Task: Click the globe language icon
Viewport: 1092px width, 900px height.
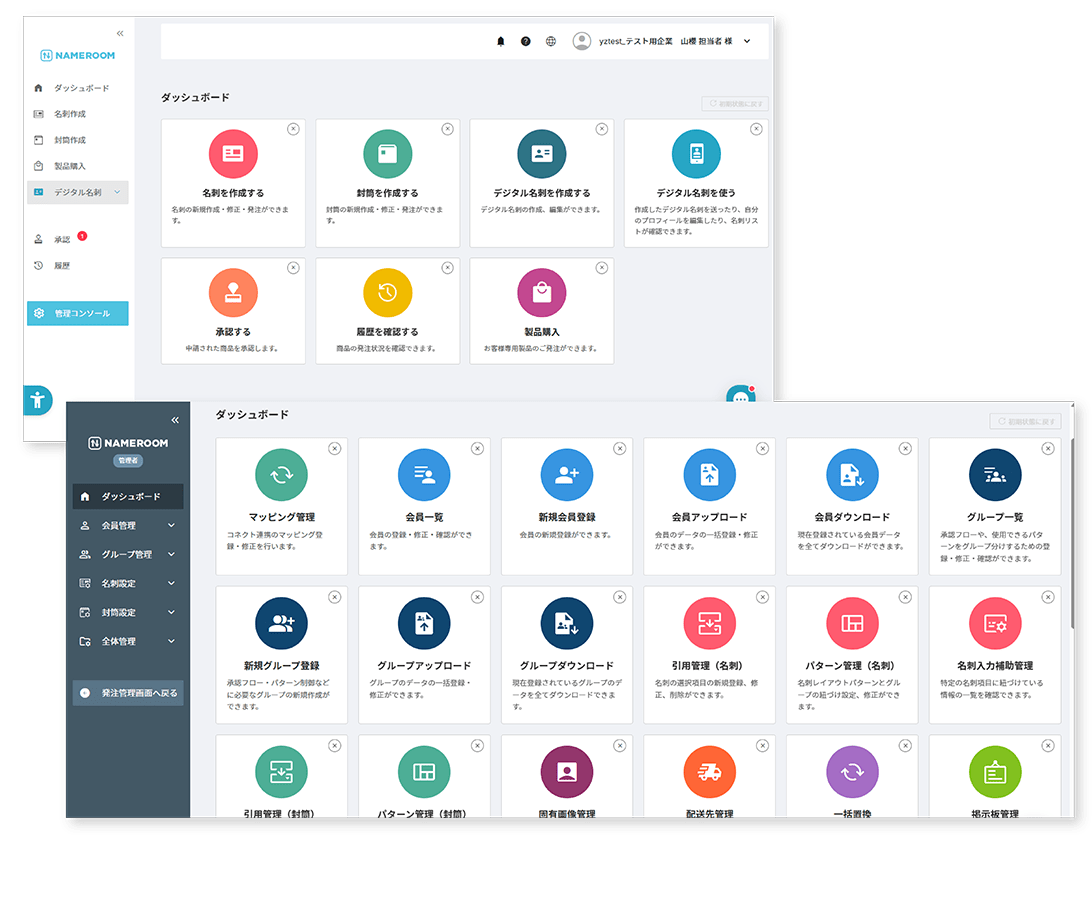Action: tap(551, 41)
